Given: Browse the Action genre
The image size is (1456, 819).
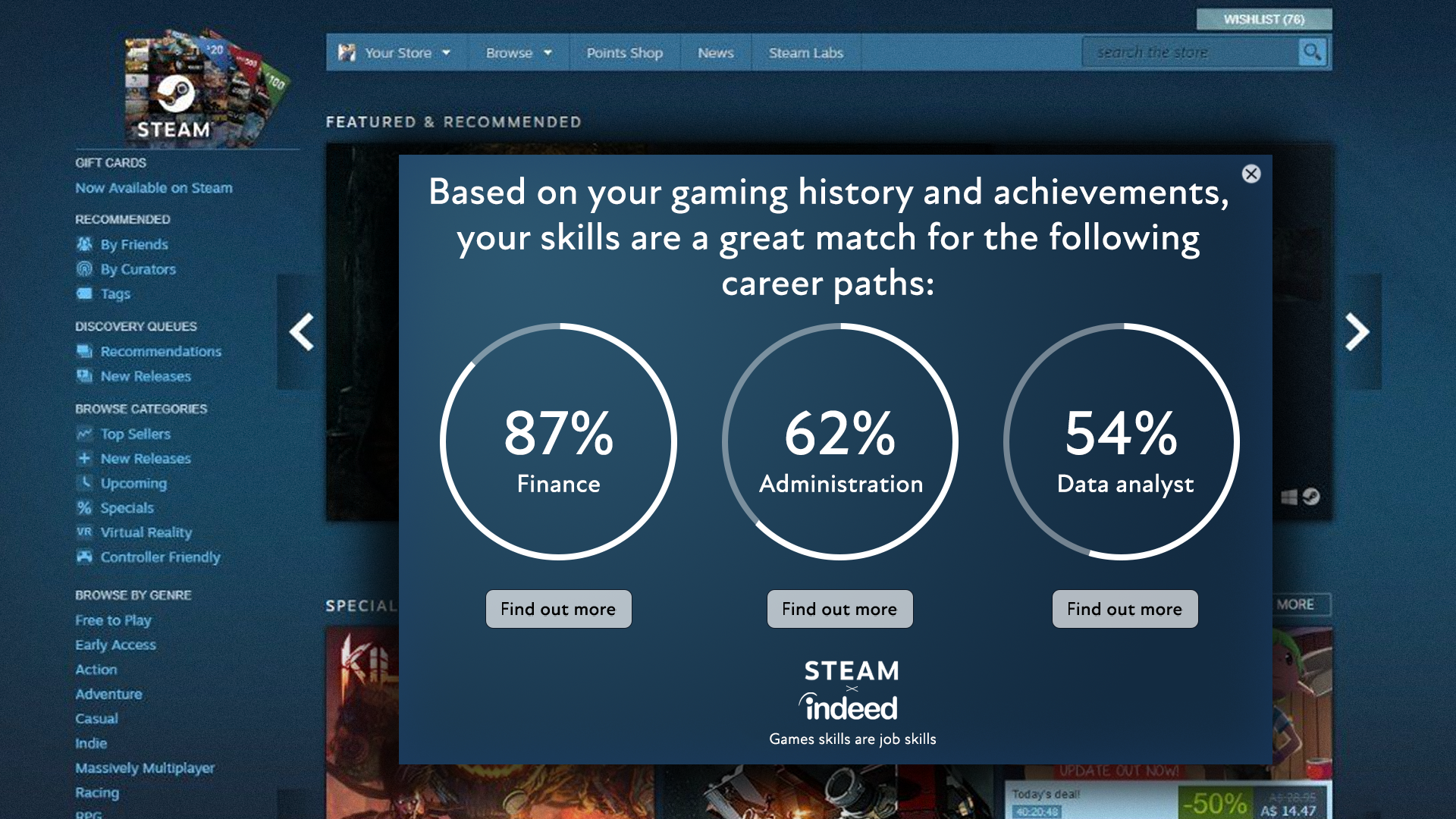Looking at the screenshot, I should (96, 670).
